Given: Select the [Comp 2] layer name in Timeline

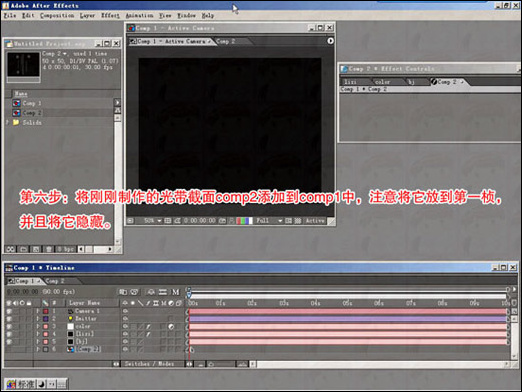Looking at the screenshot, I should point(88,349).
